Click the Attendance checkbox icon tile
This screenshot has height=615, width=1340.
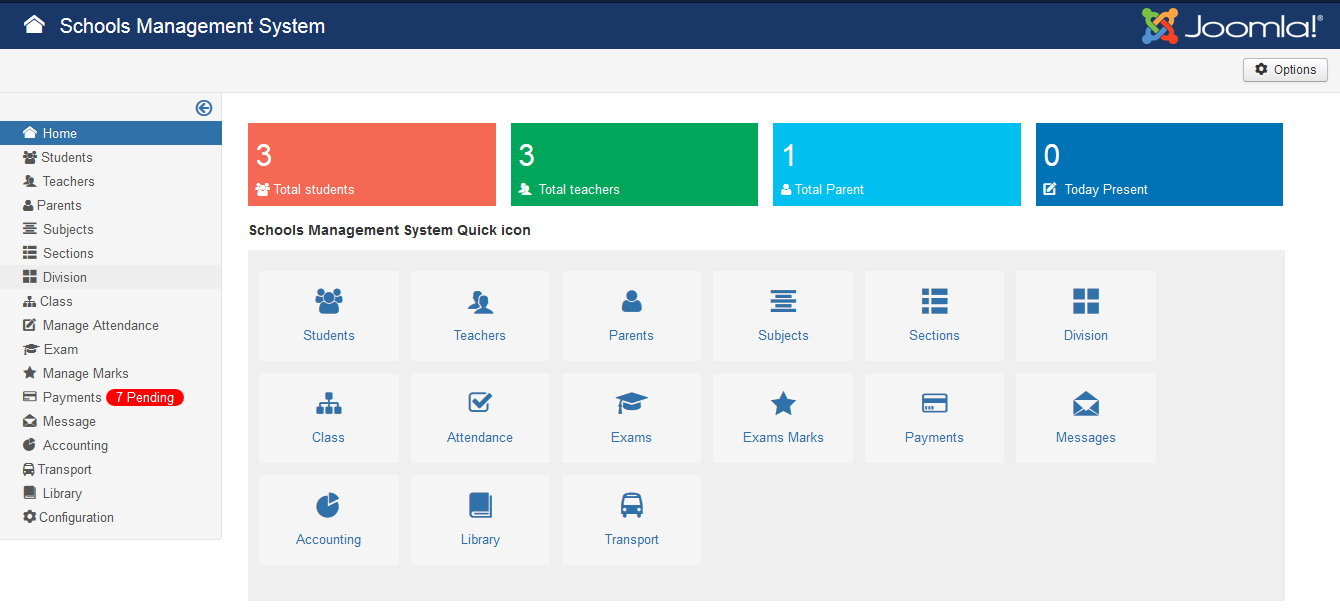pos(480,418)
